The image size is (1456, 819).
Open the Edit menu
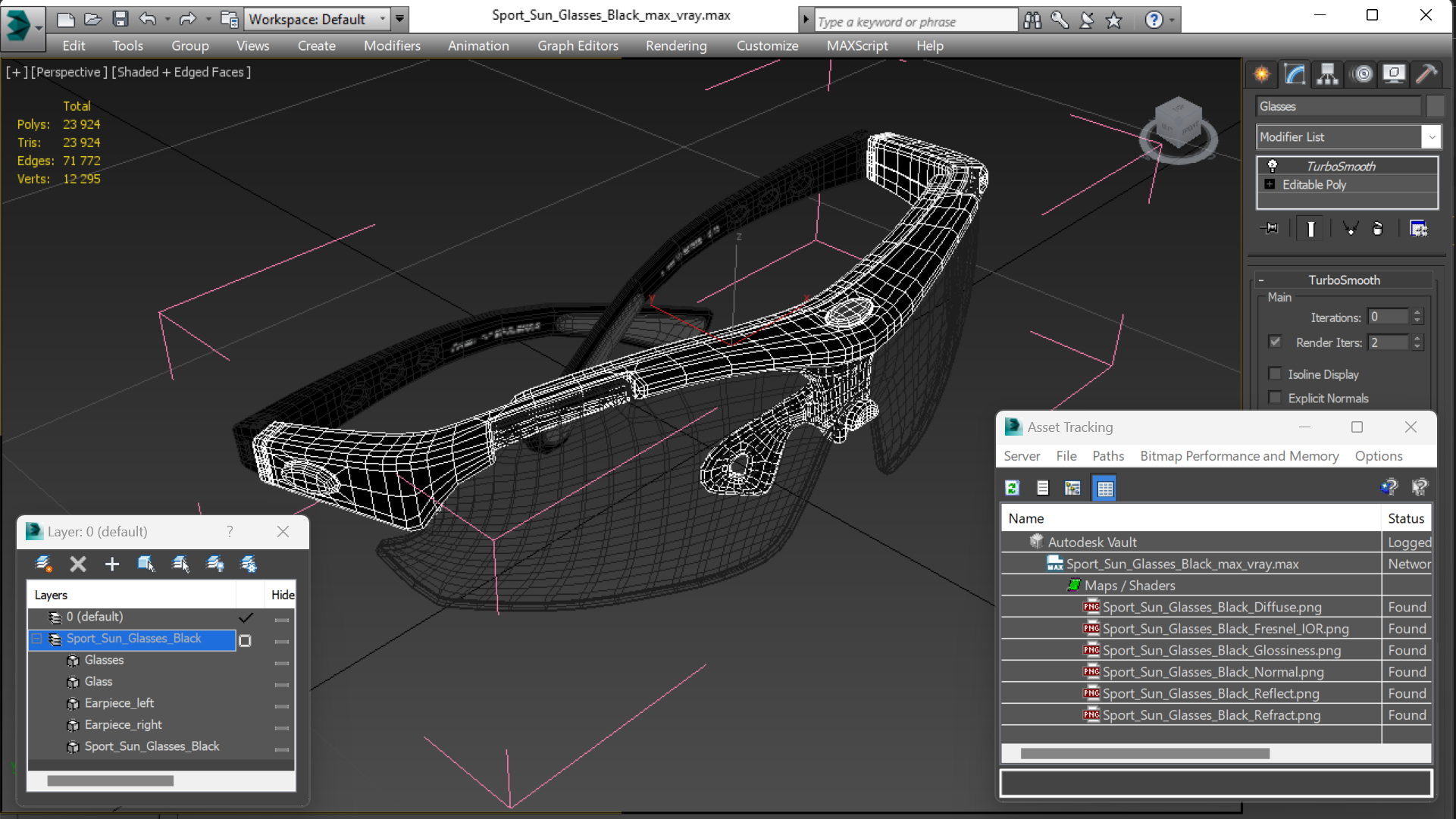pyautogui.click(x=74, y=45)
